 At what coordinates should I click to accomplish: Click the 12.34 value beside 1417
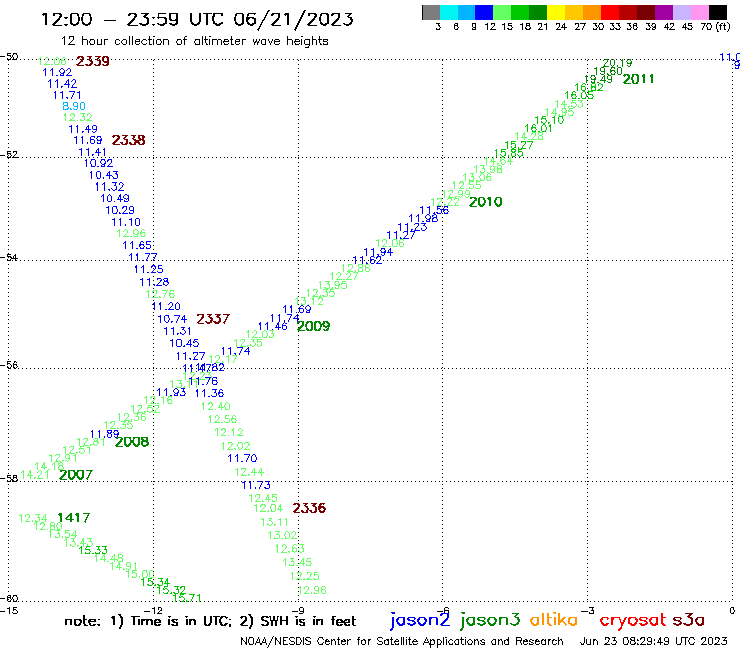click(33, 518)
